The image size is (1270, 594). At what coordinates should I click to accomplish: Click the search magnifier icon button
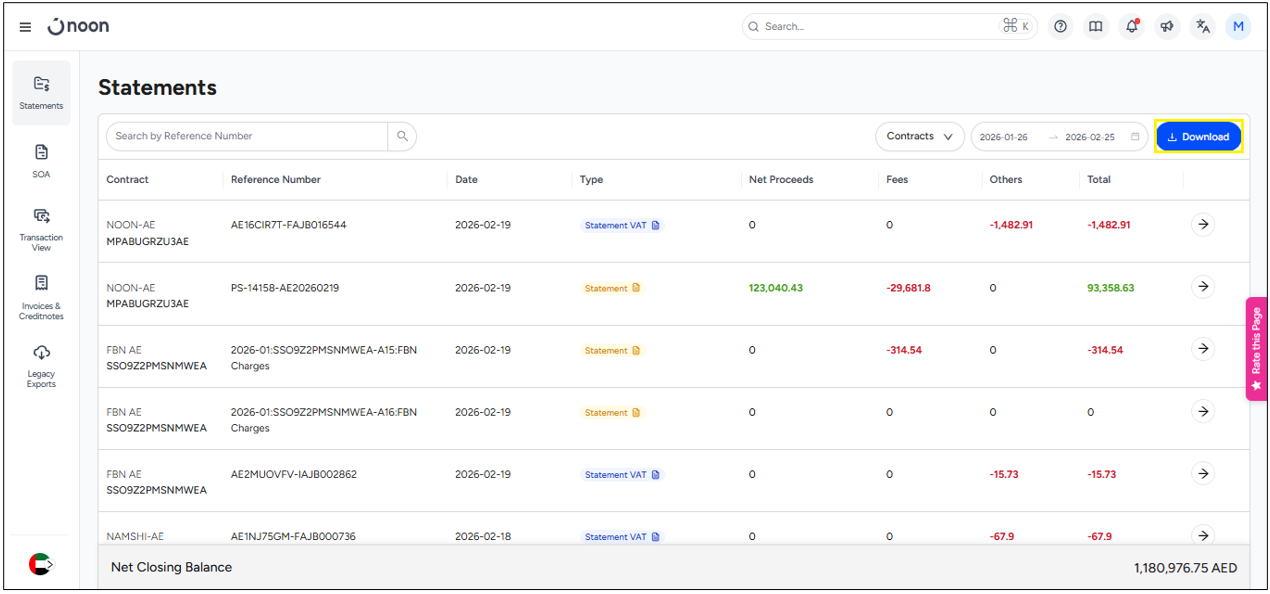[x=402, y=137]
